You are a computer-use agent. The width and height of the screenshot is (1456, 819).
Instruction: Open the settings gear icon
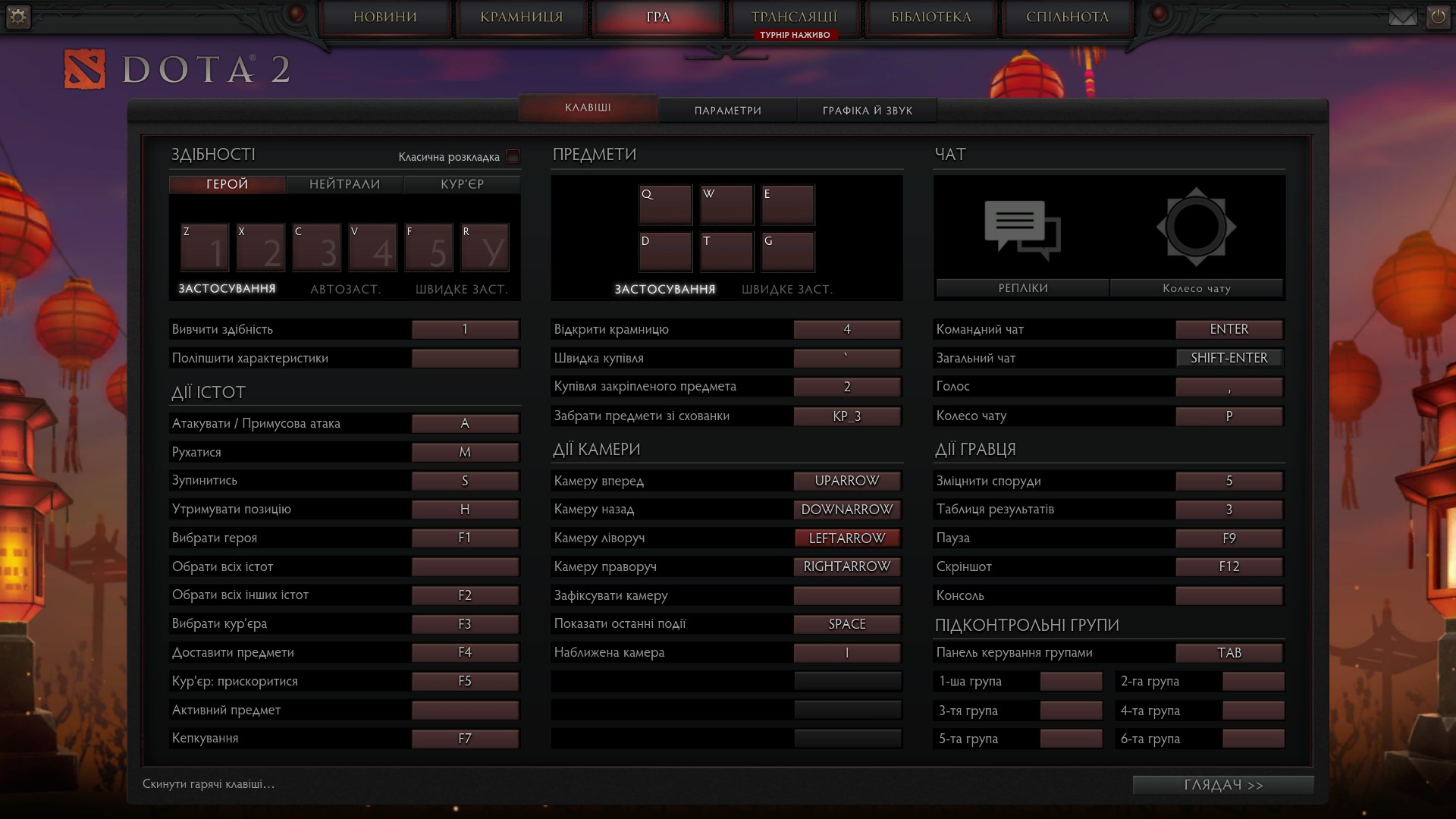[17, 17]
